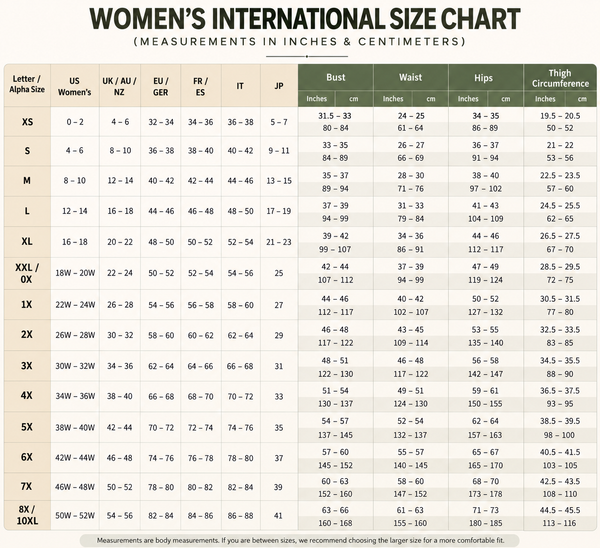Click FR size "50 – 52" in XL row
The image size is (600, 548).
(x=201, y=242)
